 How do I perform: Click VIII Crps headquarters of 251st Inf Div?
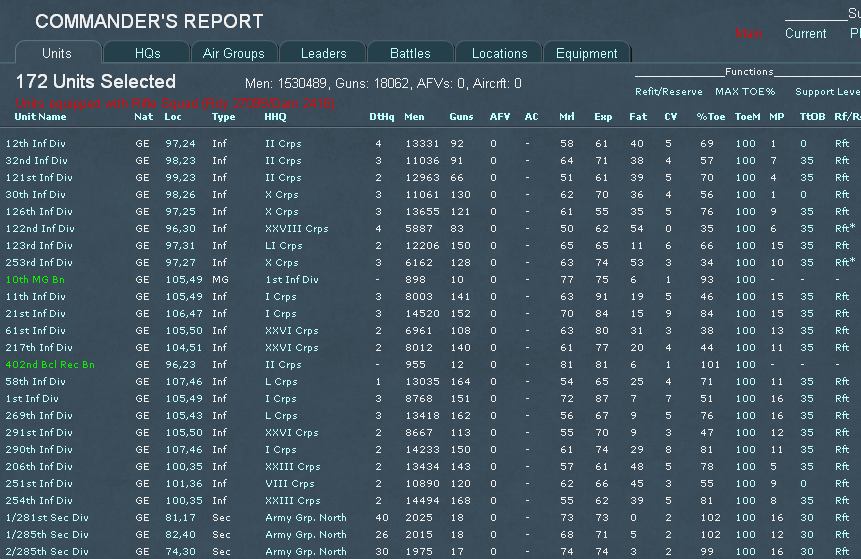(289, 483)
